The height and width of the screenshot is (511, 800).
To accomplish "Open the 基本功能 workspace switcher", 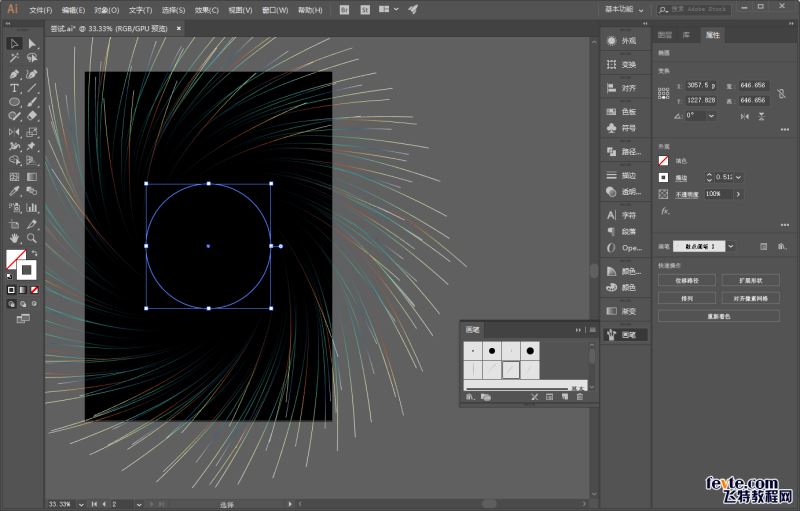I will tap(624, 9).
